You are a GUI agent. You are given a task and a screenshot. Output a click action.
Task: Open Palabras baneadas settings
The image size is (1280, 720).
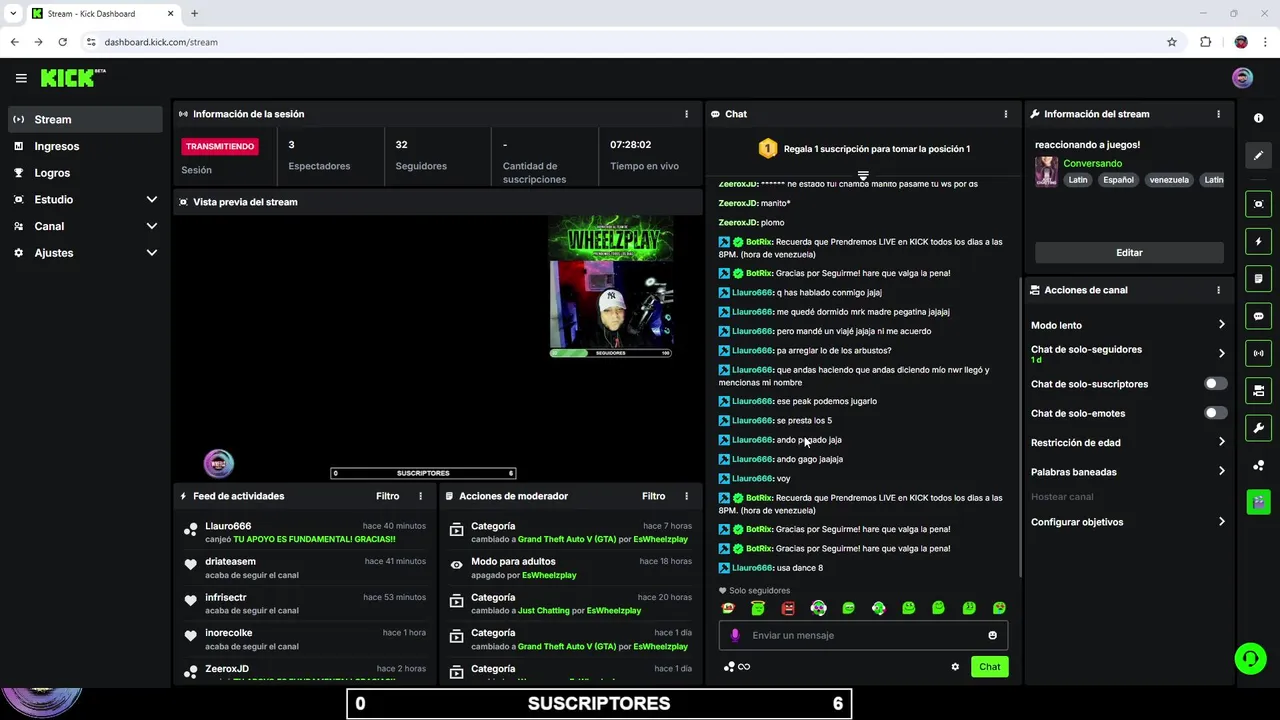1128,471
